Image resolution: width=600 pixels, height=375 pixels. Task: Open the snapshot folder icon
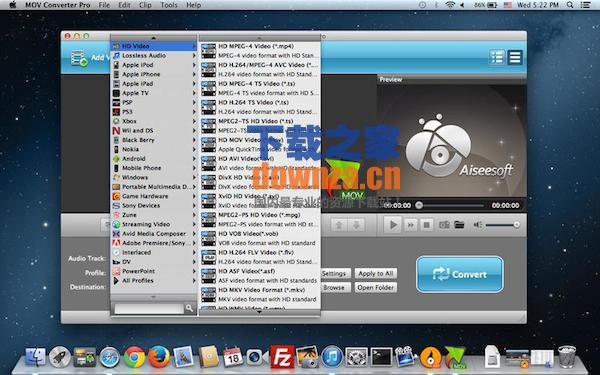(459, 225)
